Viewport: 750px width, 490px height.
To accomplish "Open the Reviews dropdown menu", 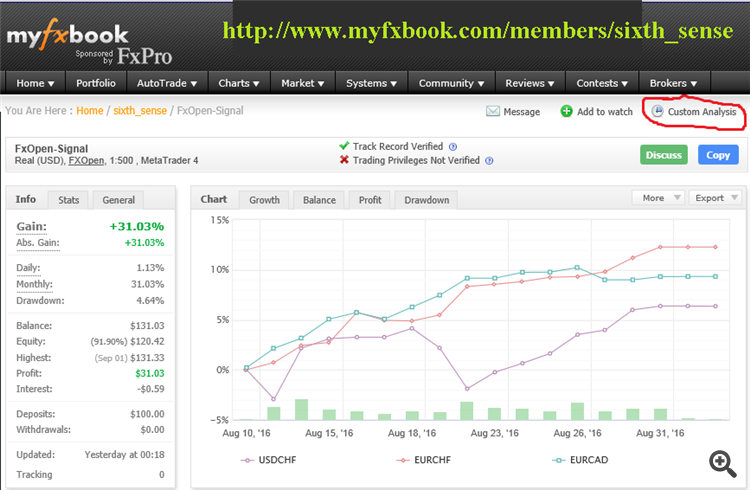I will click(x=530, y=83).
